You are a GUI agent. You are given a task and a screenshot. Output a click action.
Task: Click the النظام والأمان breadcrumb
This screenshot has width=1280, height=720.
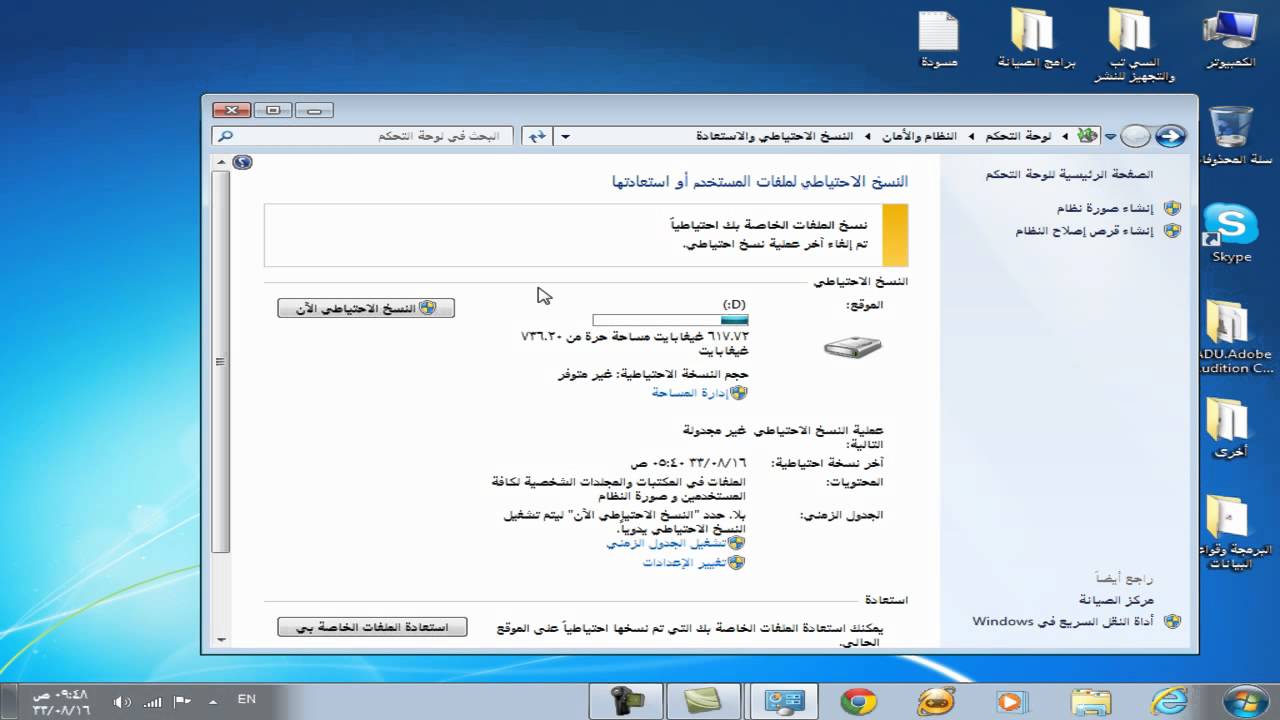pos(919,136)
